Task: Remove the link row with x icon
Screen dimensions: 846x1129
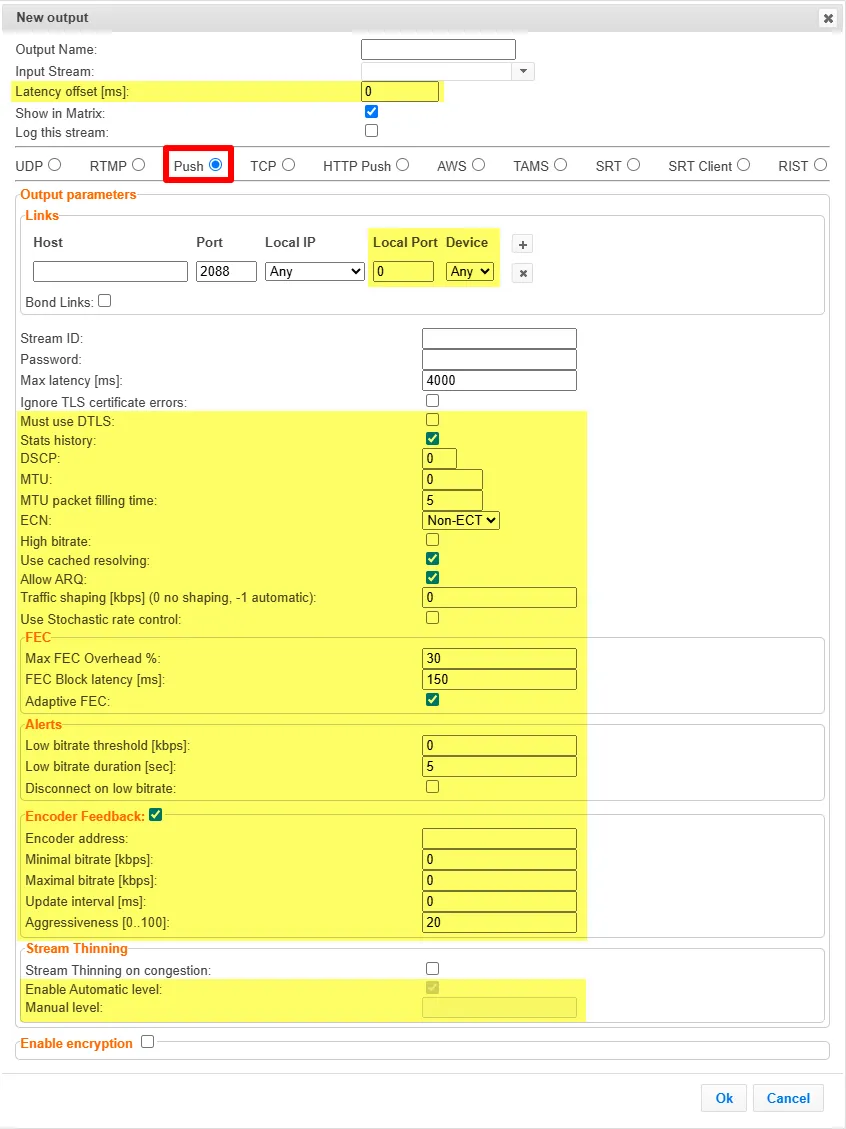Action: pos(523,274)
